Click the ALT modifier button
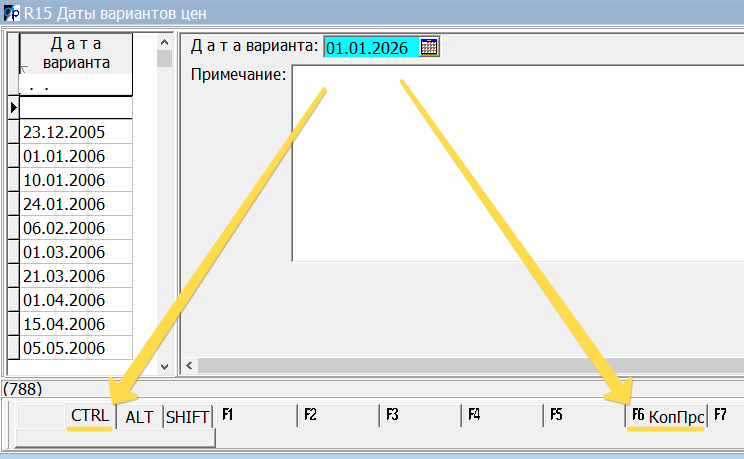Screen dimensions: 744x459 point(139,417)
